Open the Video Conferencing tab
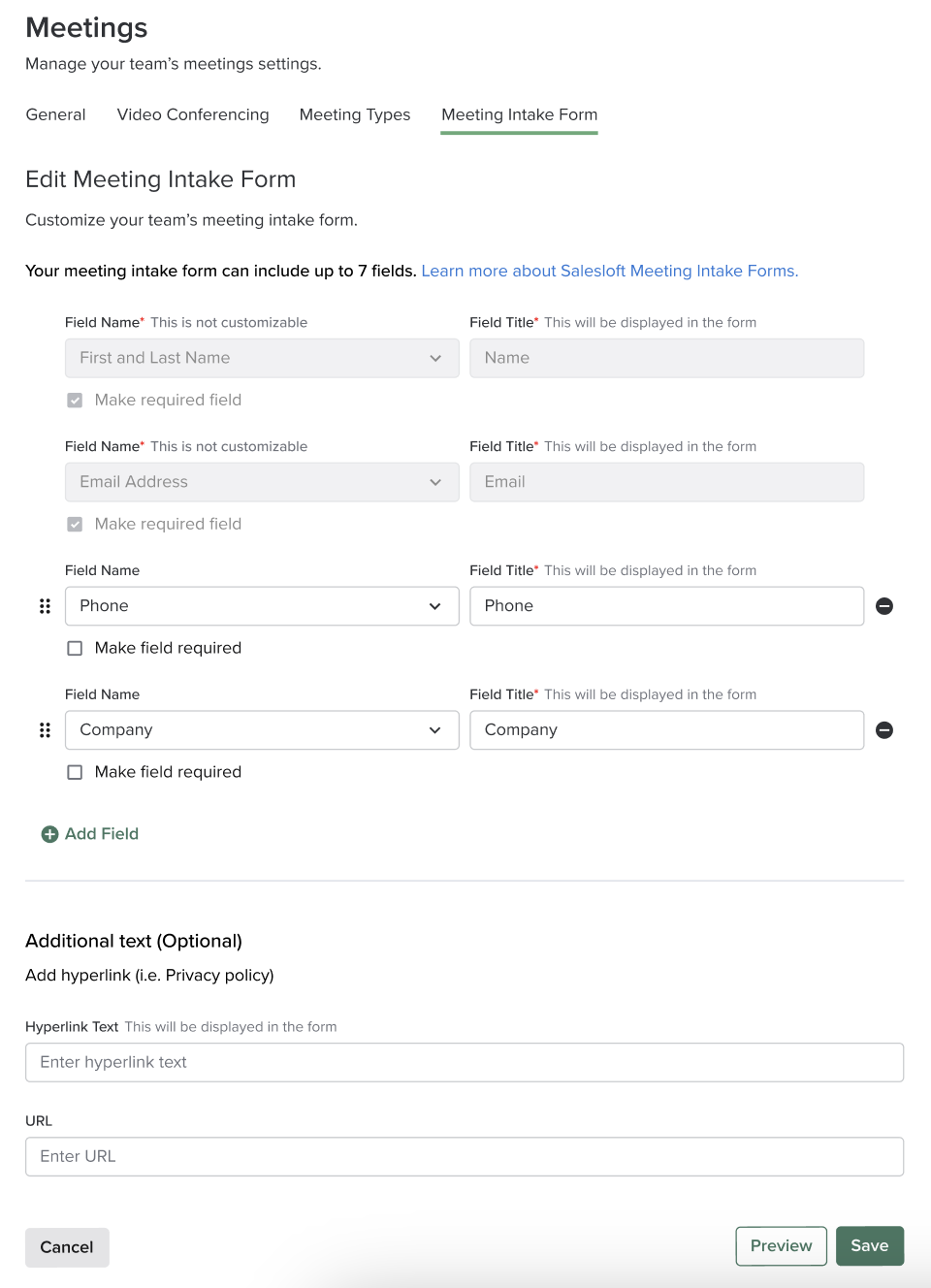 click(x=192, y=114)
